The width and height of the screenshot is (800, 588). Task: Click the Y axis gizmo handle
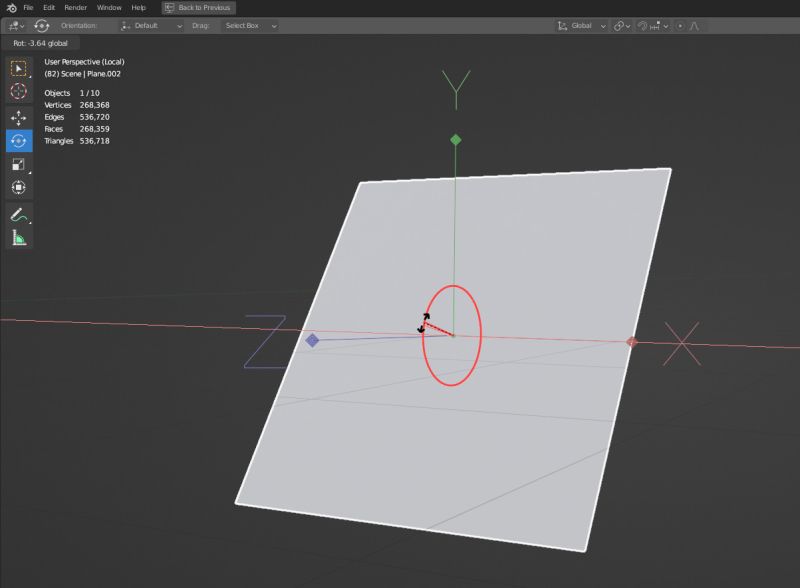456,137
